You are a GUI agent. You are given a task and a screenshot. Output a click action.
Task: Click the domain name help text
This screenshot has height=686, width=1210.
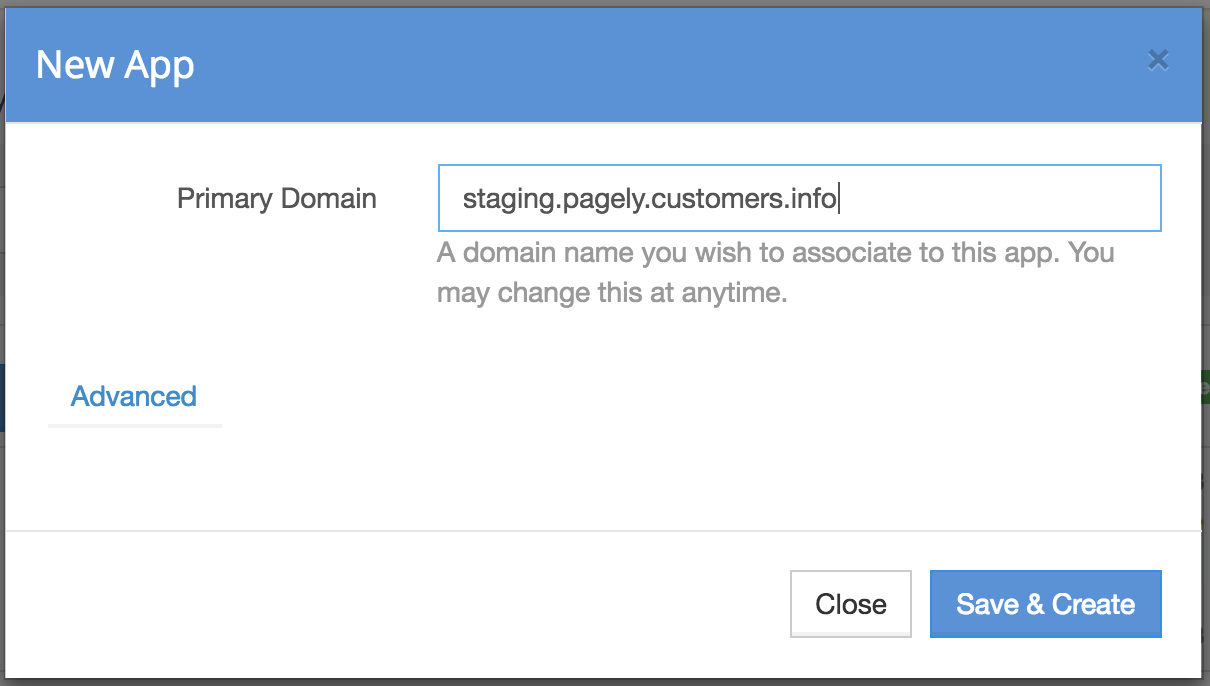[x=776, y=273]
